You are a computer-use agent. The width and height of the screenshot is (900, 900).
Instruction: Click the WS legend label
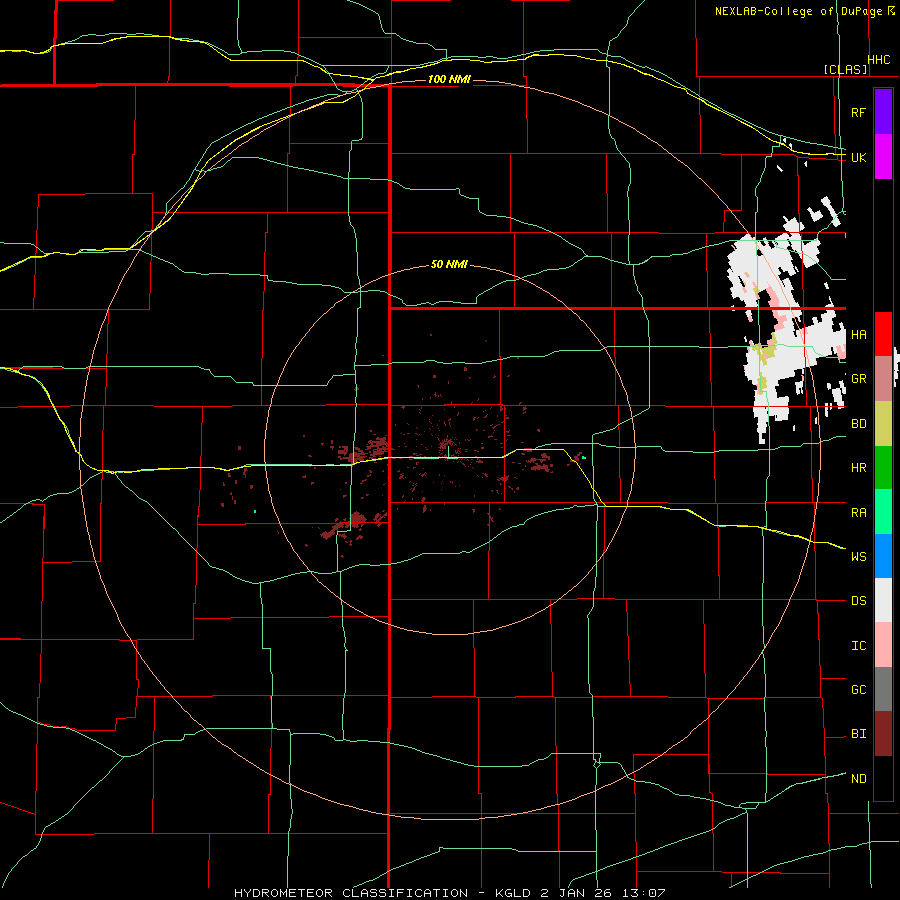[x=858, y=557]
